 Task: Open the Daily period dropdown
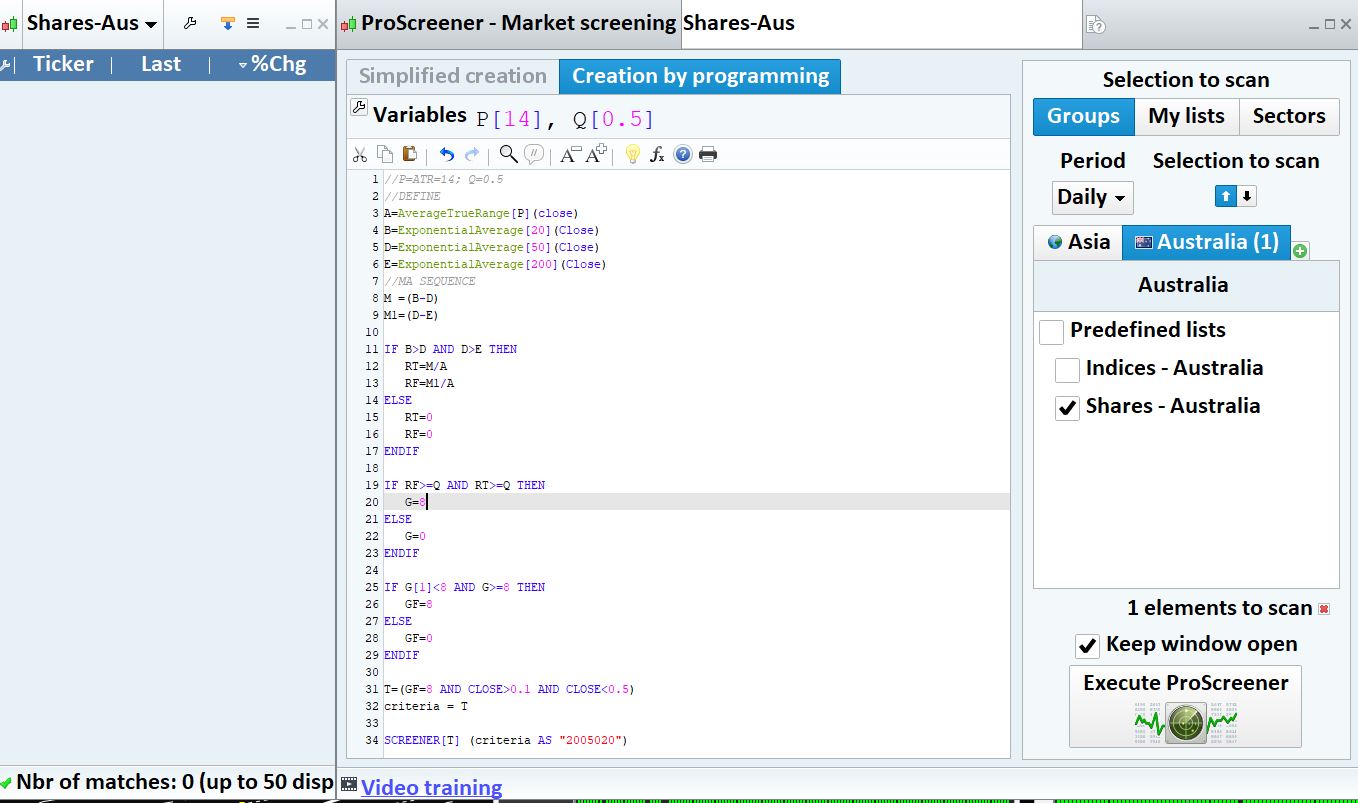(x=1092, y=197)
